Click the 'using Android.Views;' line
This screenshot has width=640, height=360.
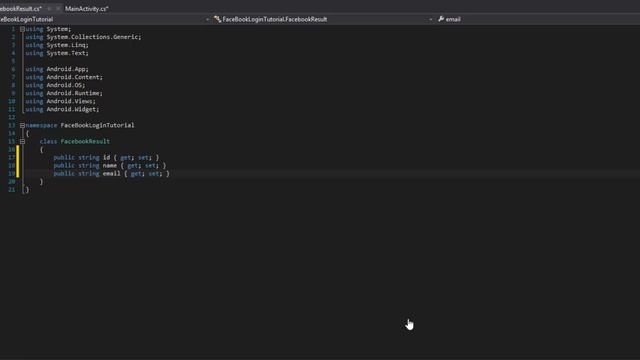coord(60,101)
